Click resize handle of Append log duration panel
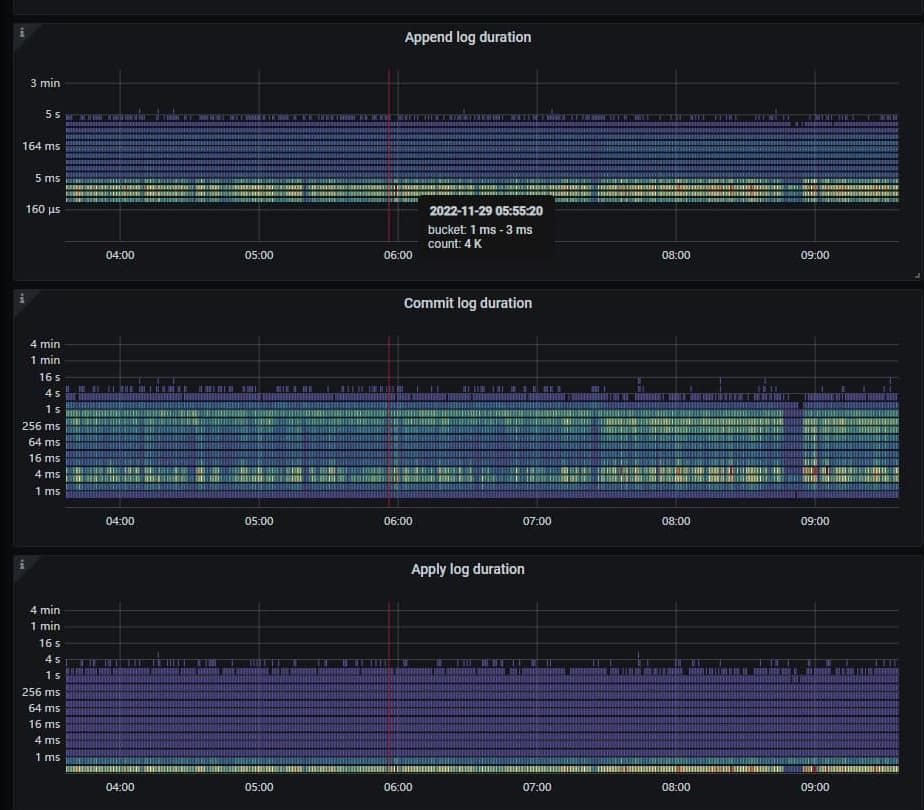 coord(916,274)
